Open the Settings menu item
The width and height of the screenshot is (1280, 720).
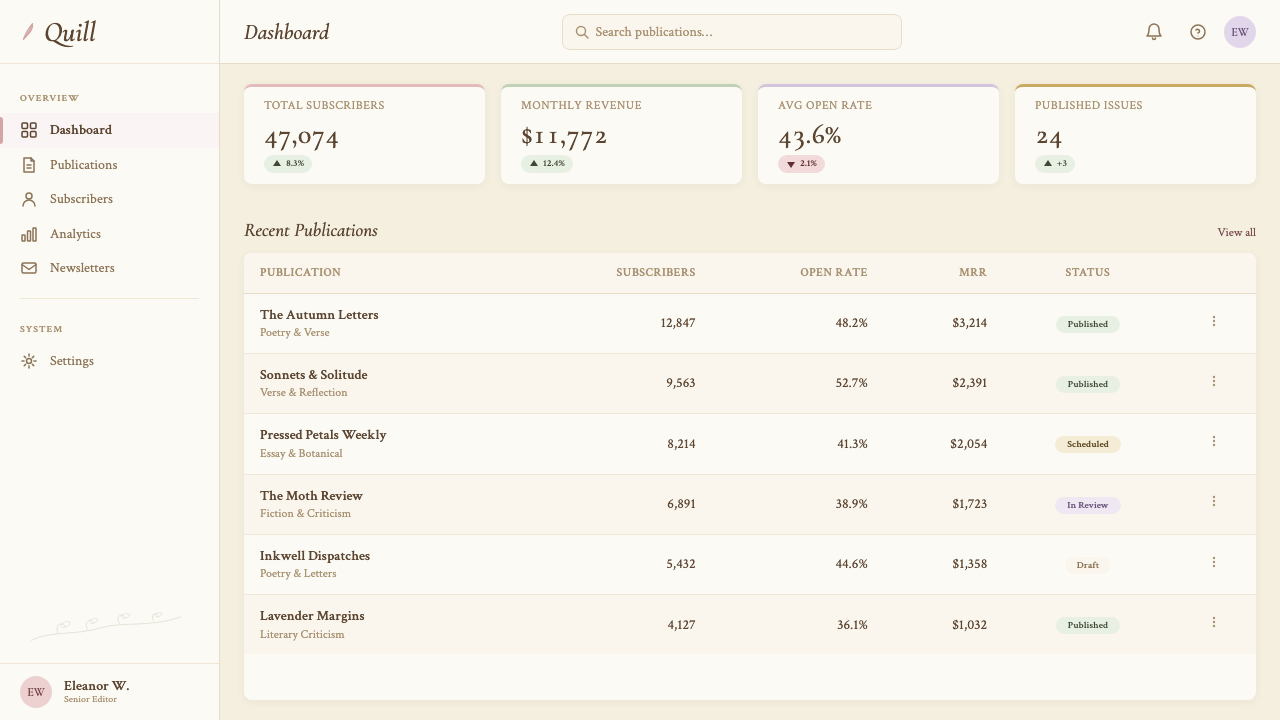click(x=110, y=361)
